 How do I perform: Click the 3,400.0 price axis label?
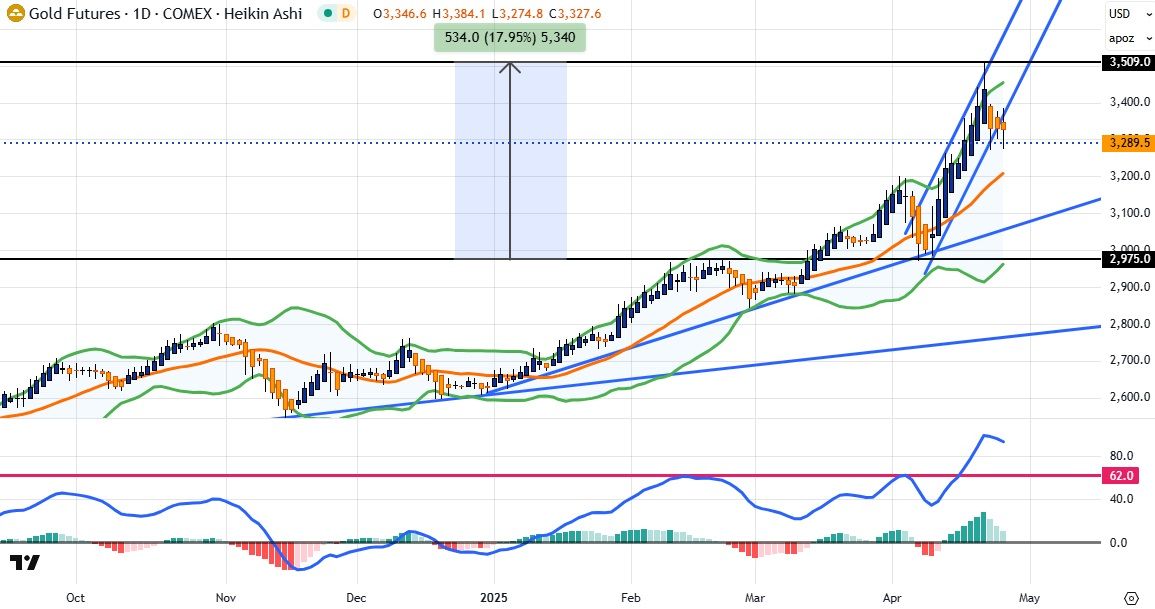(x=1130, y=102)
